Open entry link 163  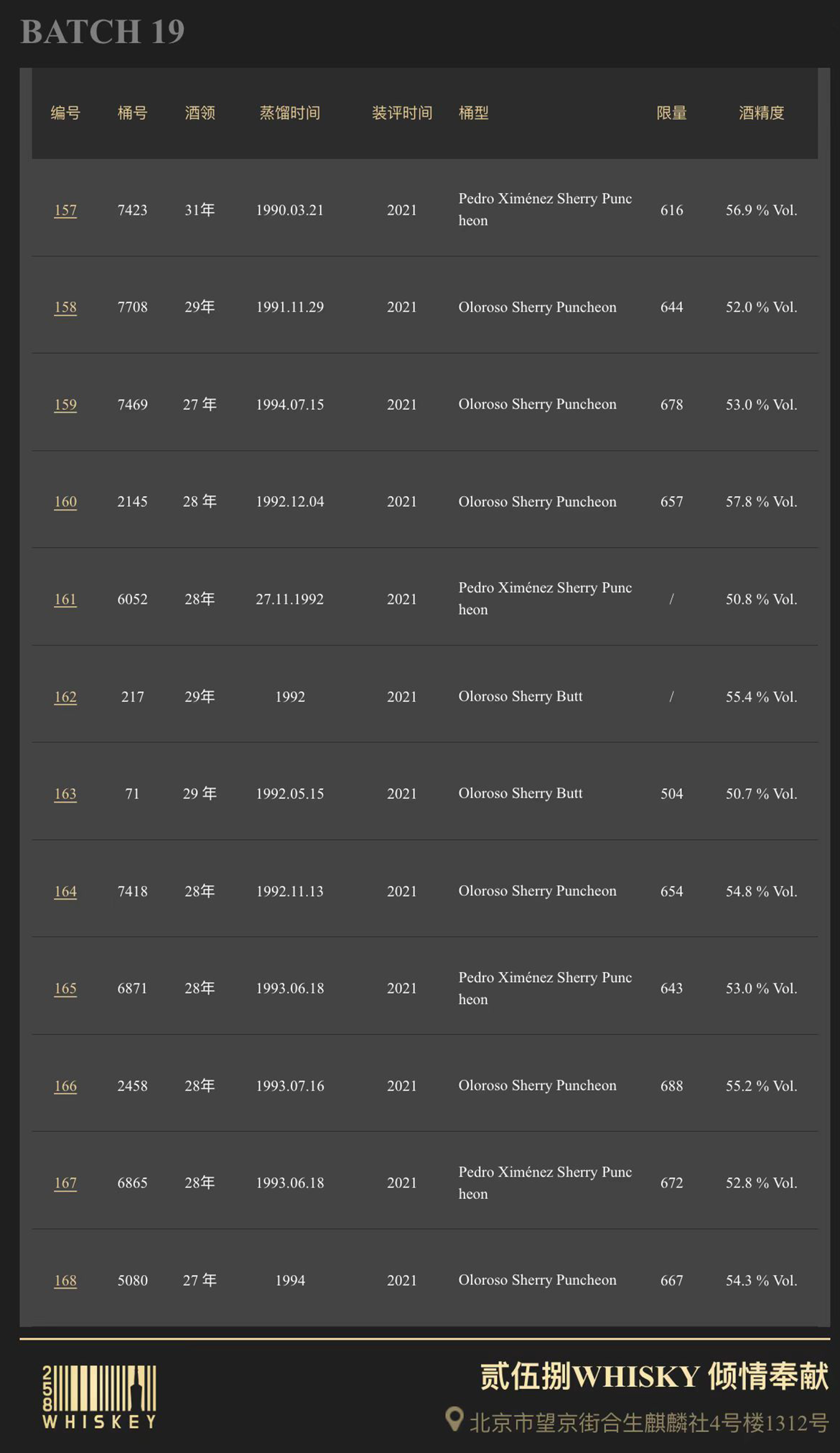(x=65, y=794)
